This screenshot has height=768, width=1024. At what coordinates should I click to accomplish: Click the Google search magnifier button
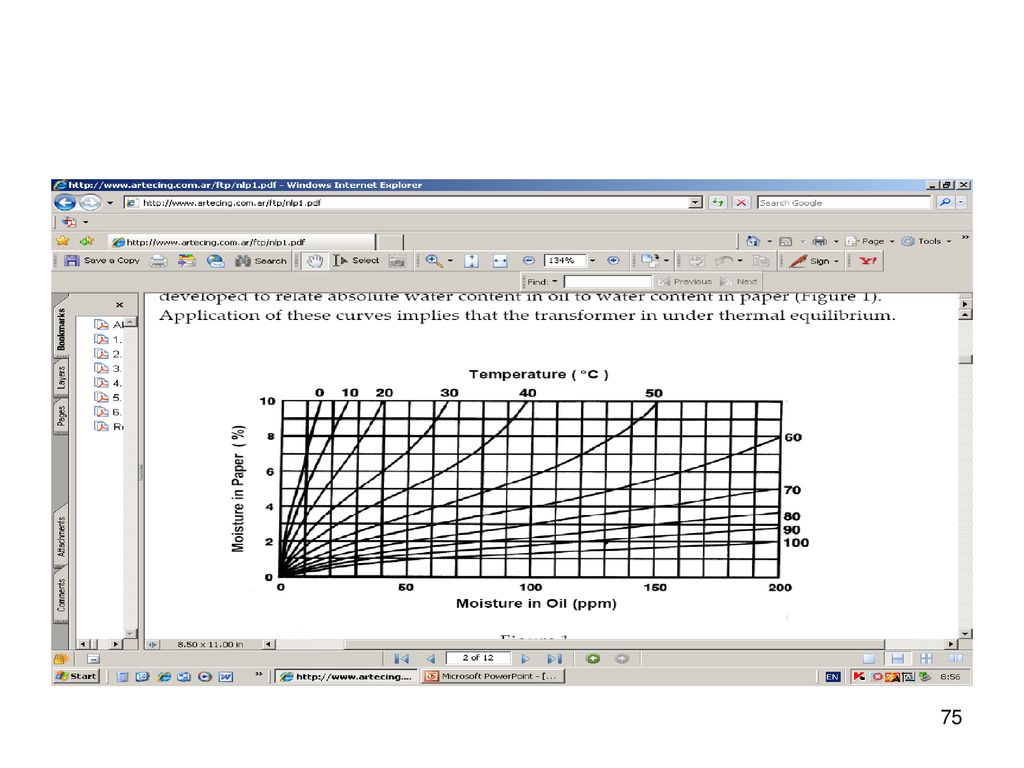point(944,202)
